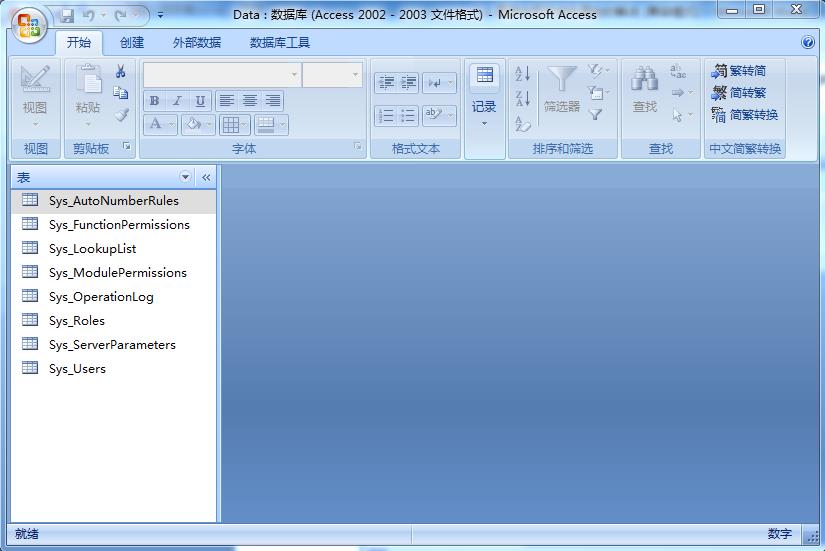Viewport: 825px width, 551px height.
Task: Click the Replace ab-ac icon
Action: coord(678,72)
